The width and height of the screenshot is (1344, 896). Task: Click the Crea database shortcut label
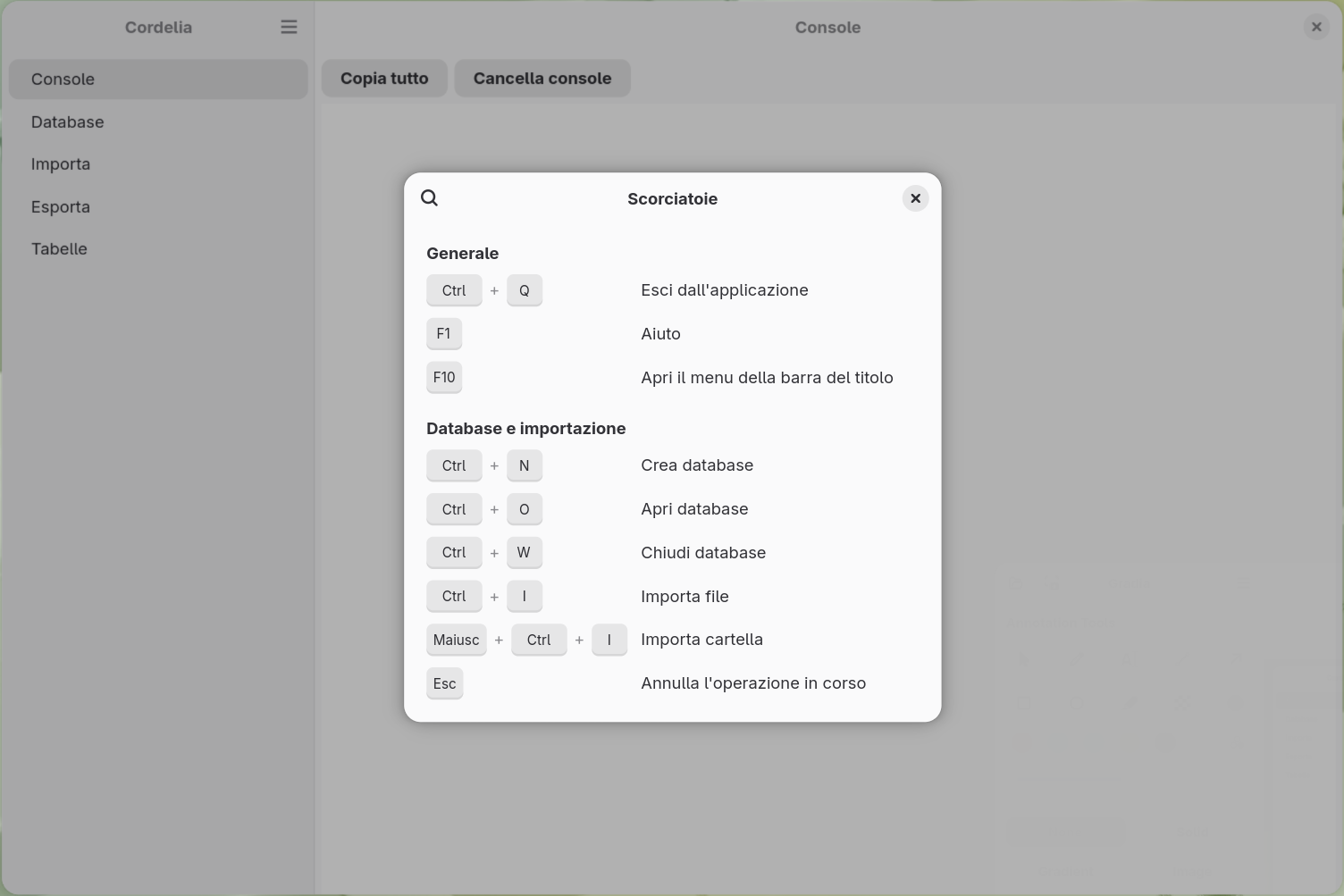click(697, 465)
